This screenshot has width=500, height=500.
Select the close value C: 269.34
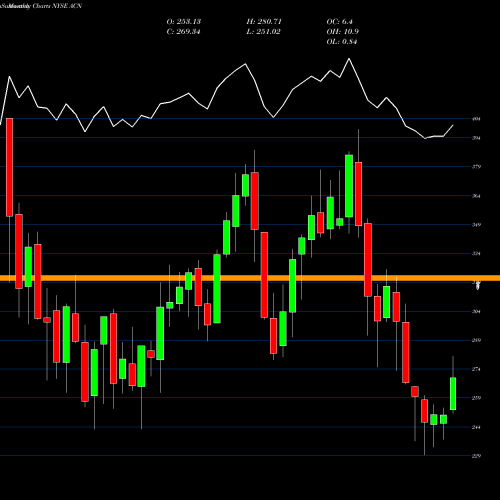tap(183, 32)
